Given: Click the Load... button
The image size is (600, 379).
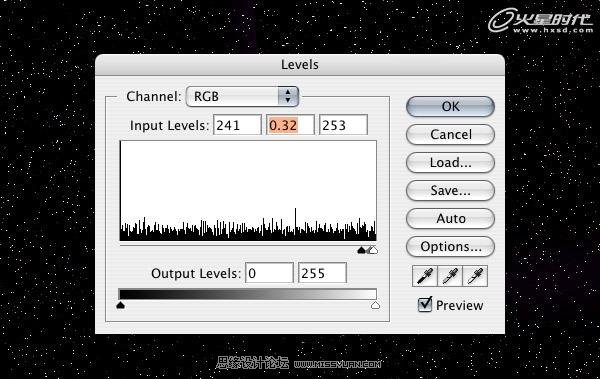Looking at the screenshot, I should click(x=450, y=162).
